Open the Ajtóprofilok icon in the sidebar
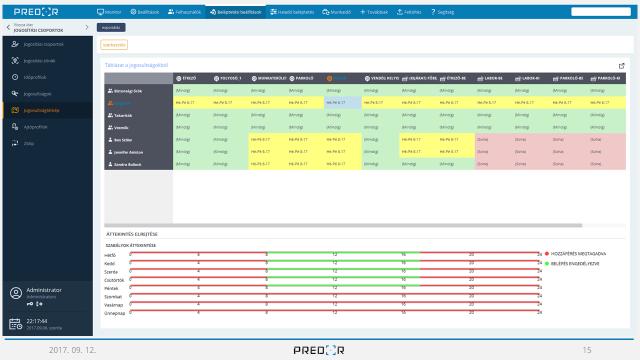The height and width of the screenshot is (360, 640). [15, 127]
